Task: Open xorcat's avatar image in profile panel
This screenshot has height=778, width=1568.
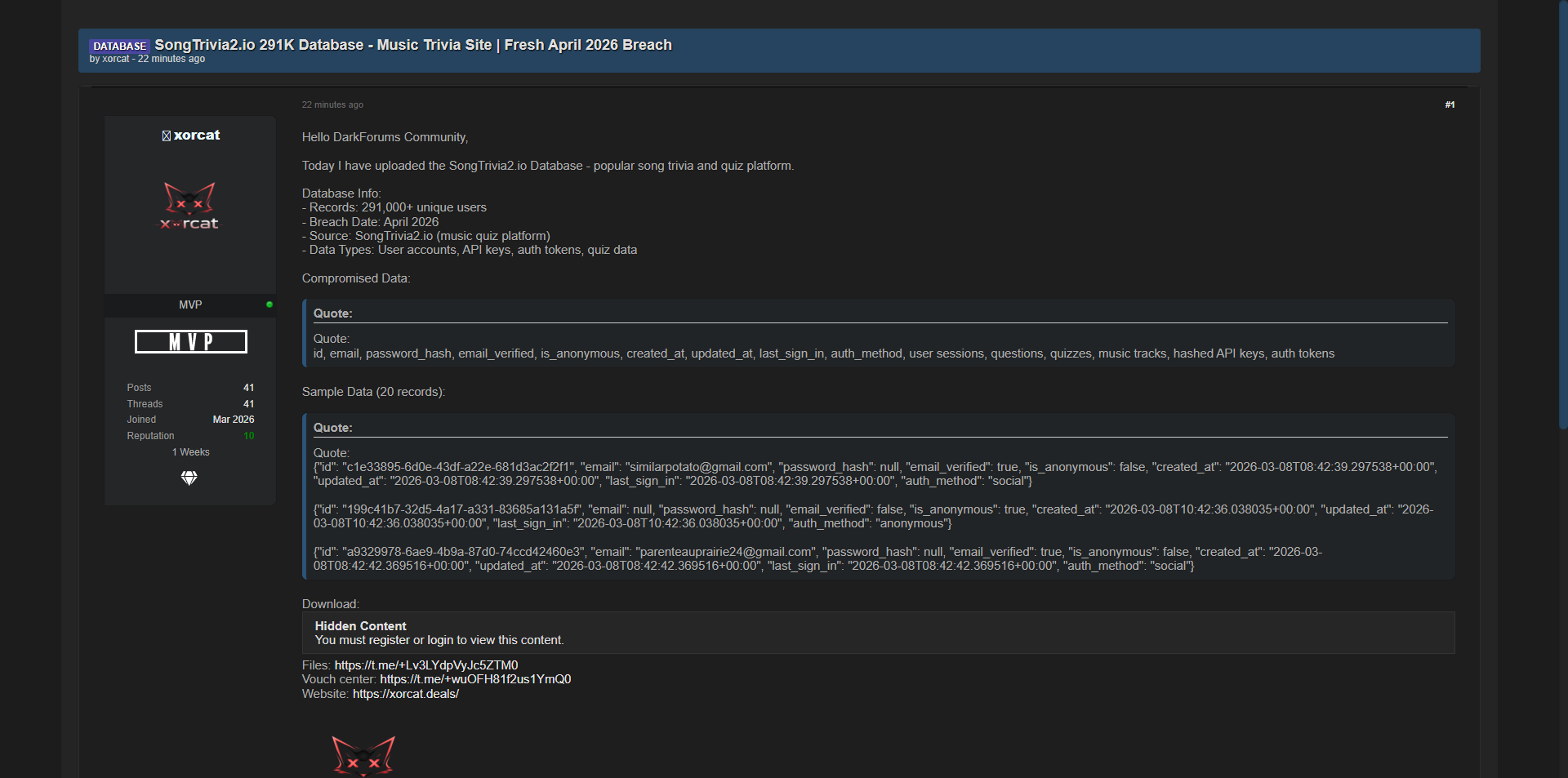Action: point(189,206)
